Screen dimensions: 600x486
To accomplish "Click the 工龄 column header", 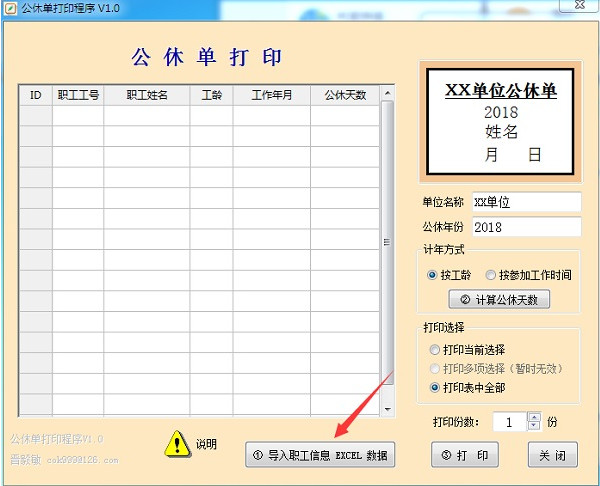I will coord(212,95).
